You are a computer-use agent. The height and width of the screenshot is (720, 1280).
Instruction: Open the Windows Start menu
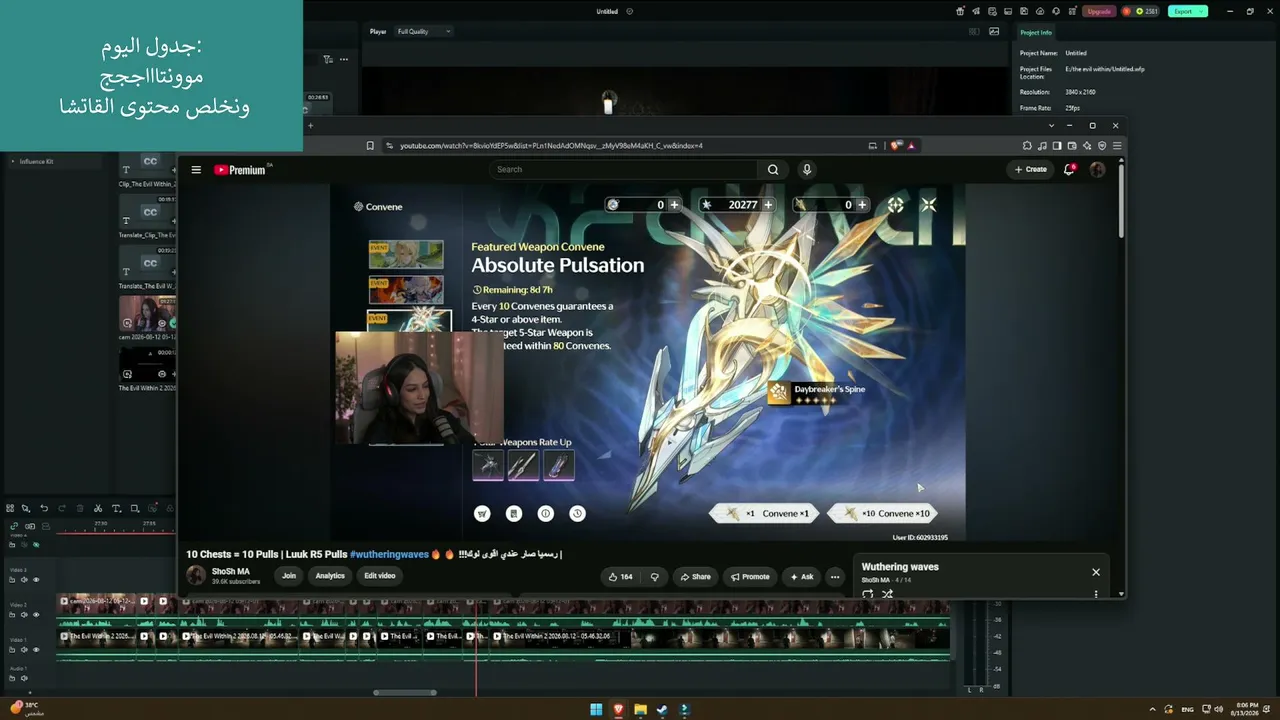pos(596,710)
